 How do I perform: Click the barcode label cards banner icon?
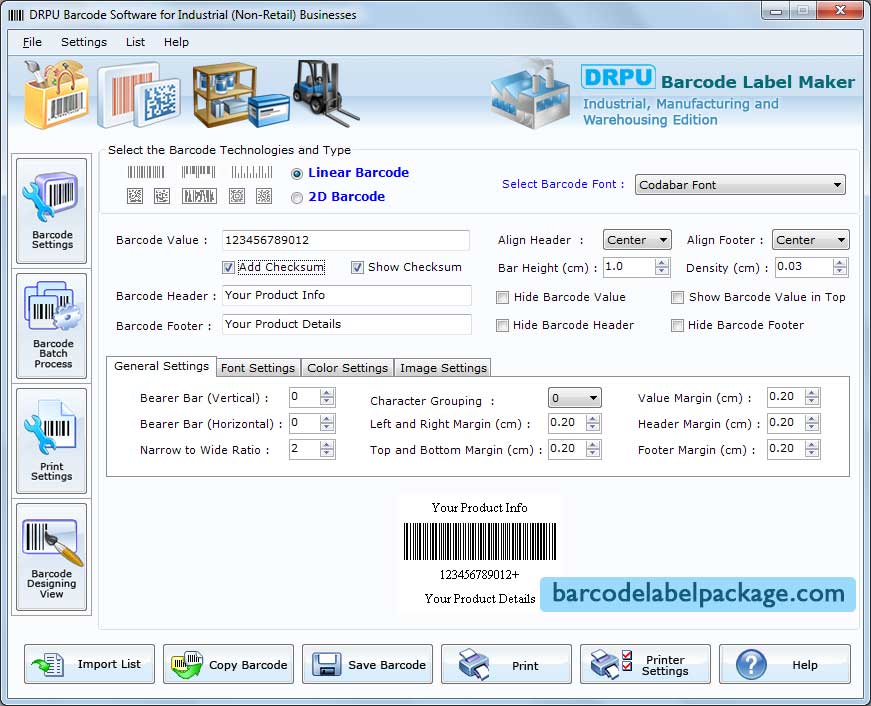[139, 96]
